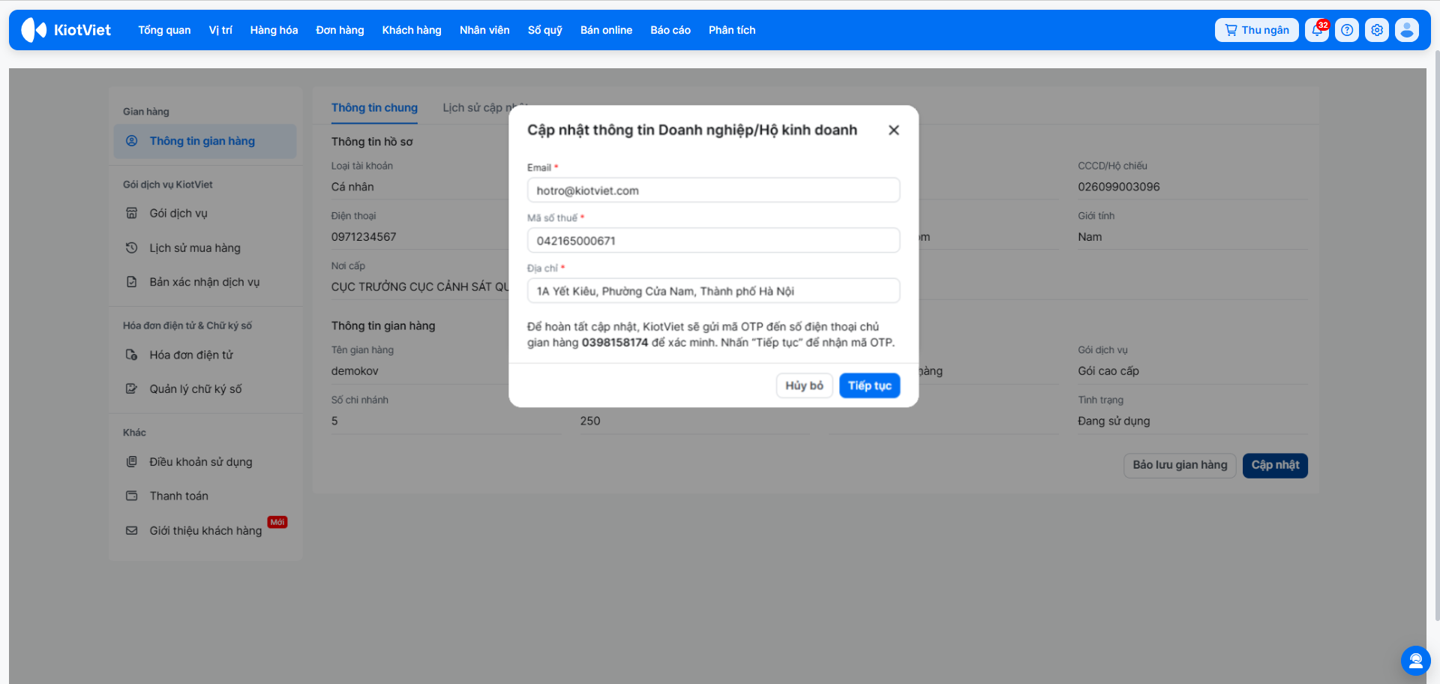Click the Quản lý chữ ký số signature icon

[131, 389]
